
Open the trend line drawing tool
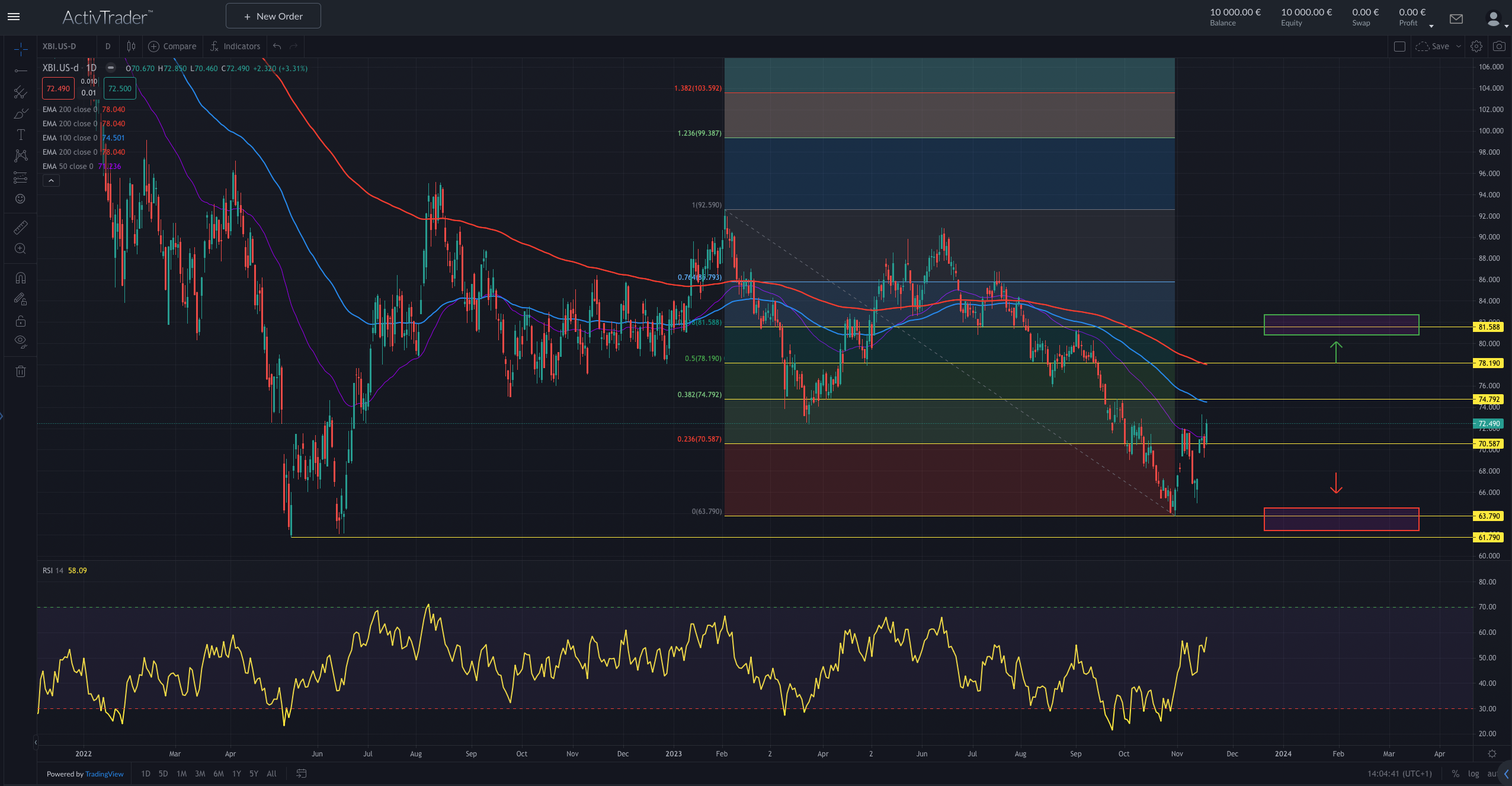[x=20, y=70]
